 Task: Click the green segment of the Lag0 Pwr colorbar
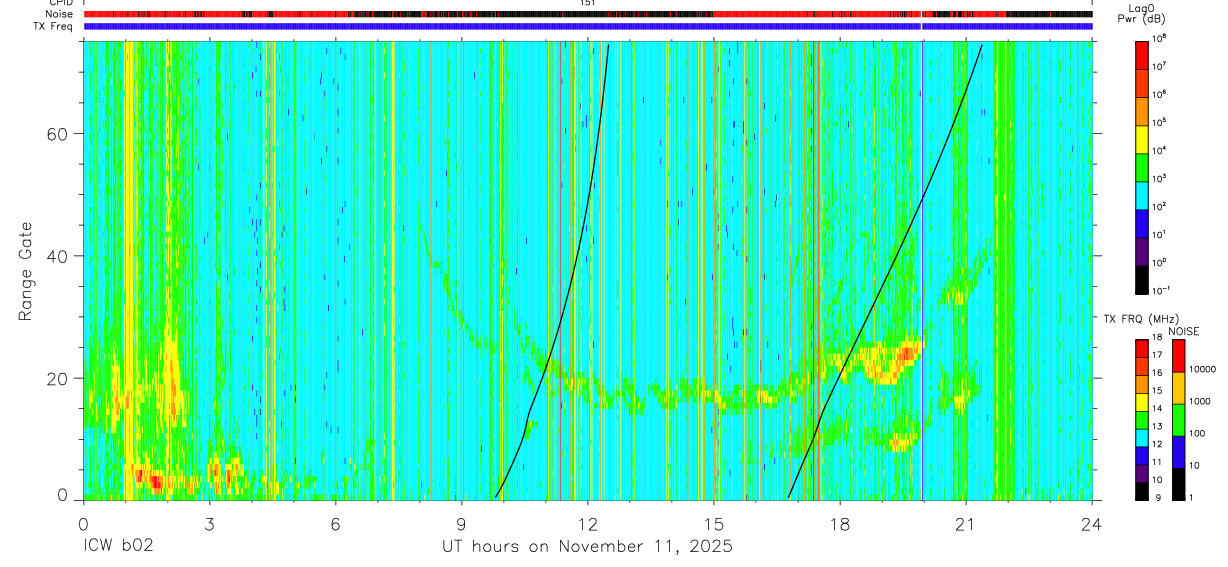click(x=1141, y=166)
